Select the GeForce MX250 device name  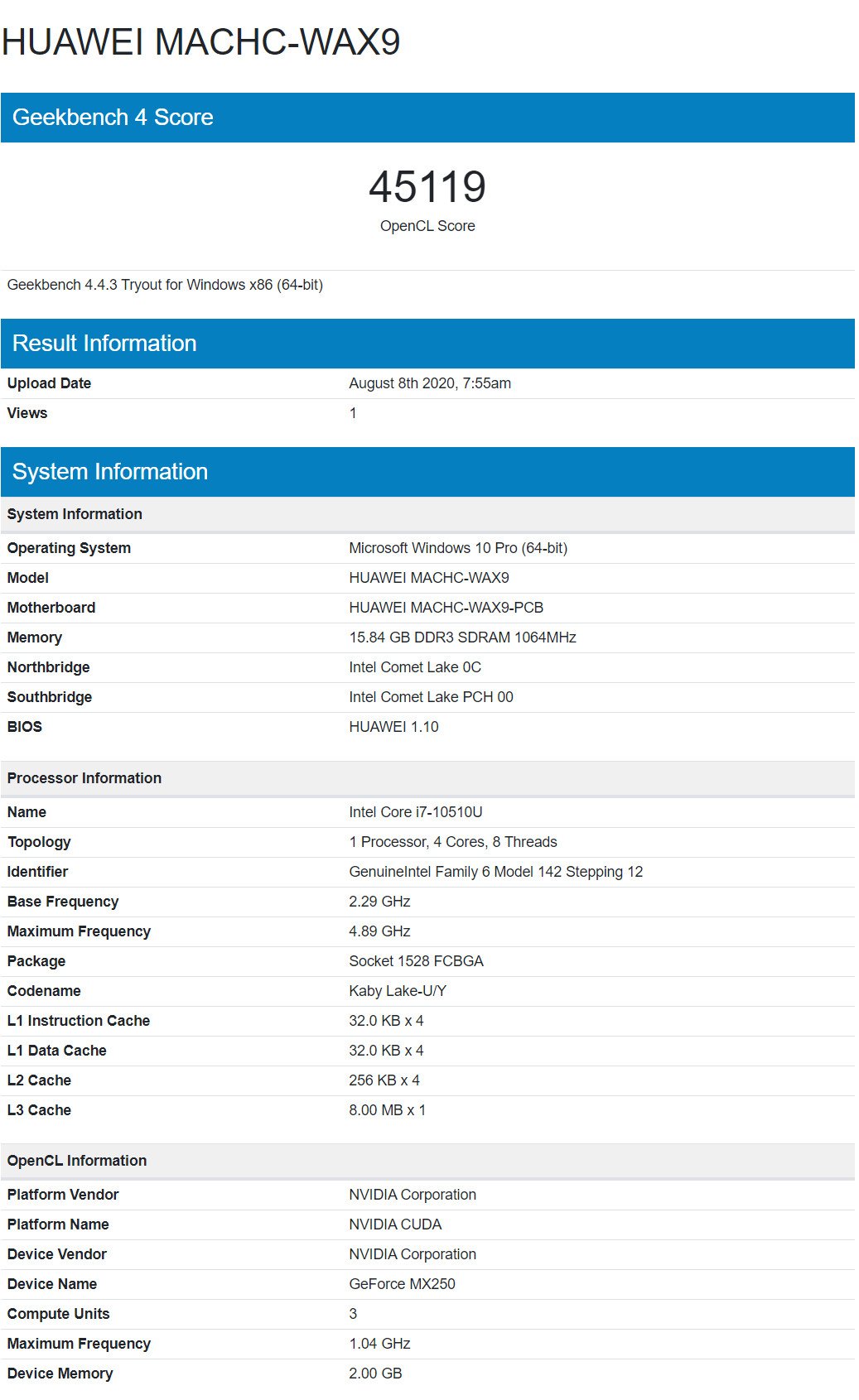tap(402, 1284)
